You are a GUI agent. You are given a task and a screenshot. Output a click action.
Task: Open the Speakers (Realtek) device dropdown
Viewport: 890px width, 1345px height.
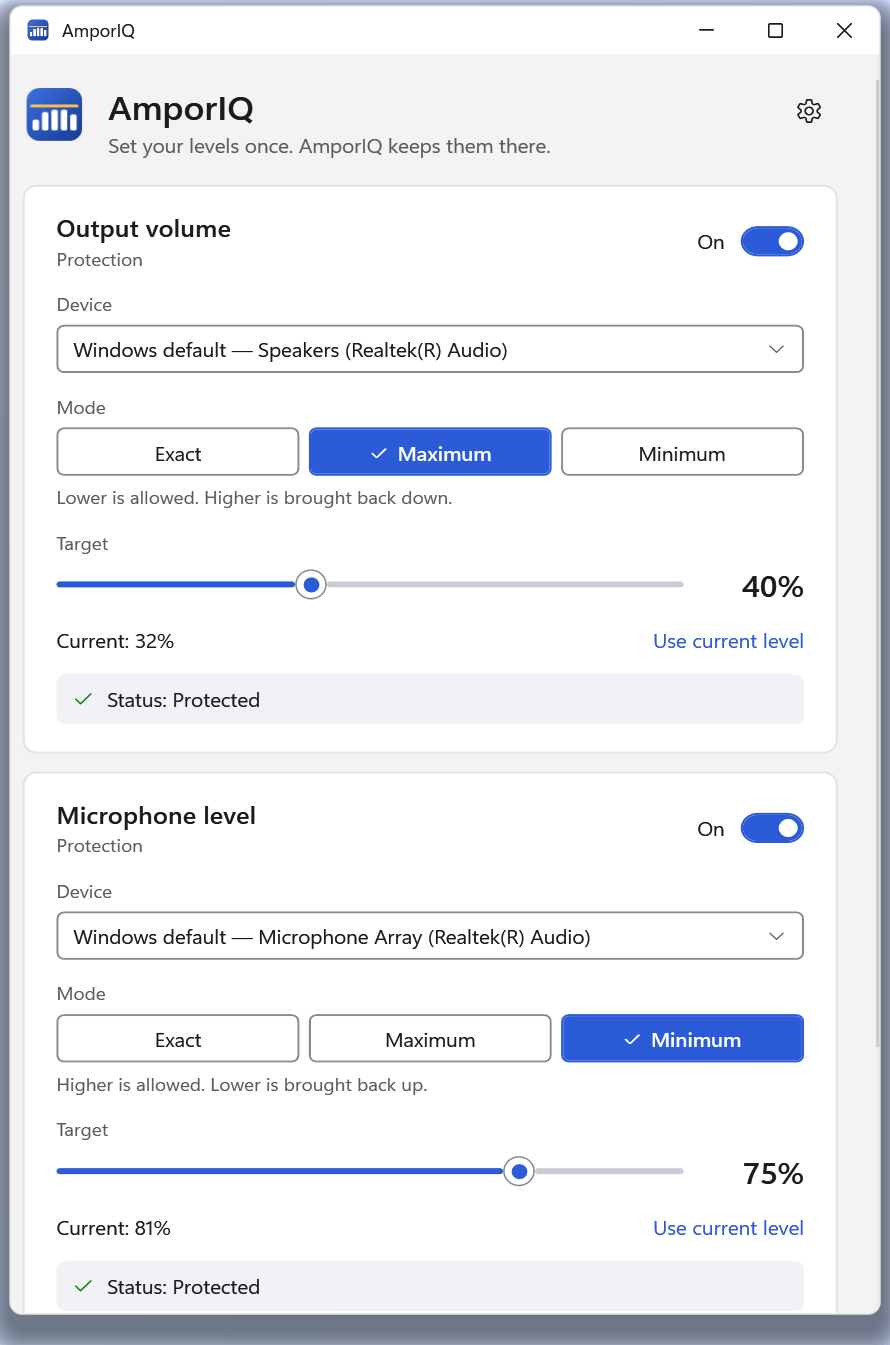coord(430,349)
